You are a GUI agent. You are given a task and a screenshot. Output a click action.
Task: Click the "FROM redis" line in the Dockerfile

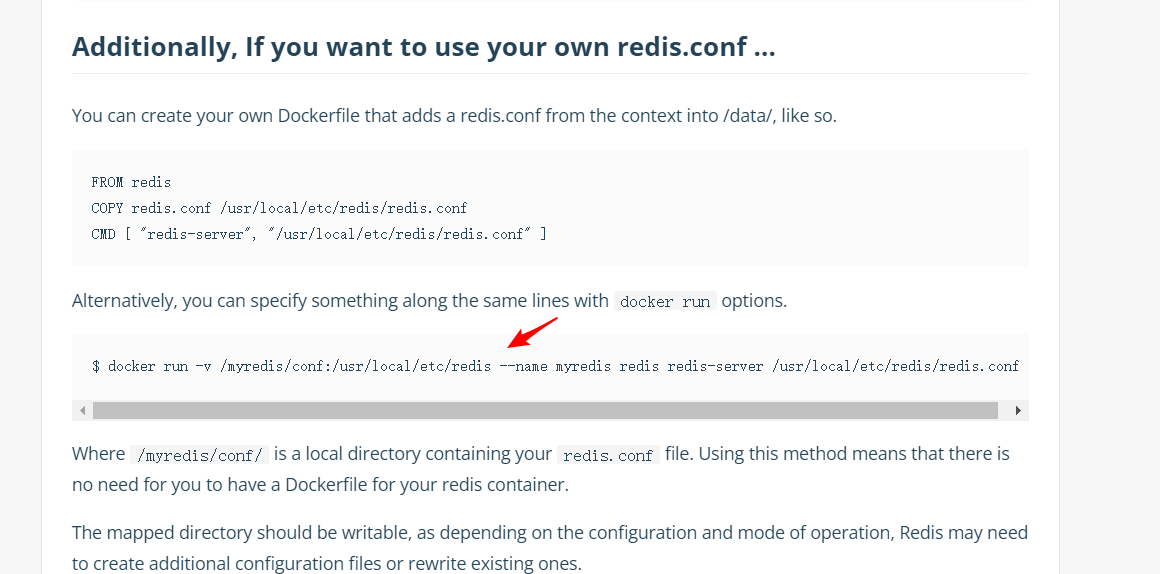click(x=131, y=182)
